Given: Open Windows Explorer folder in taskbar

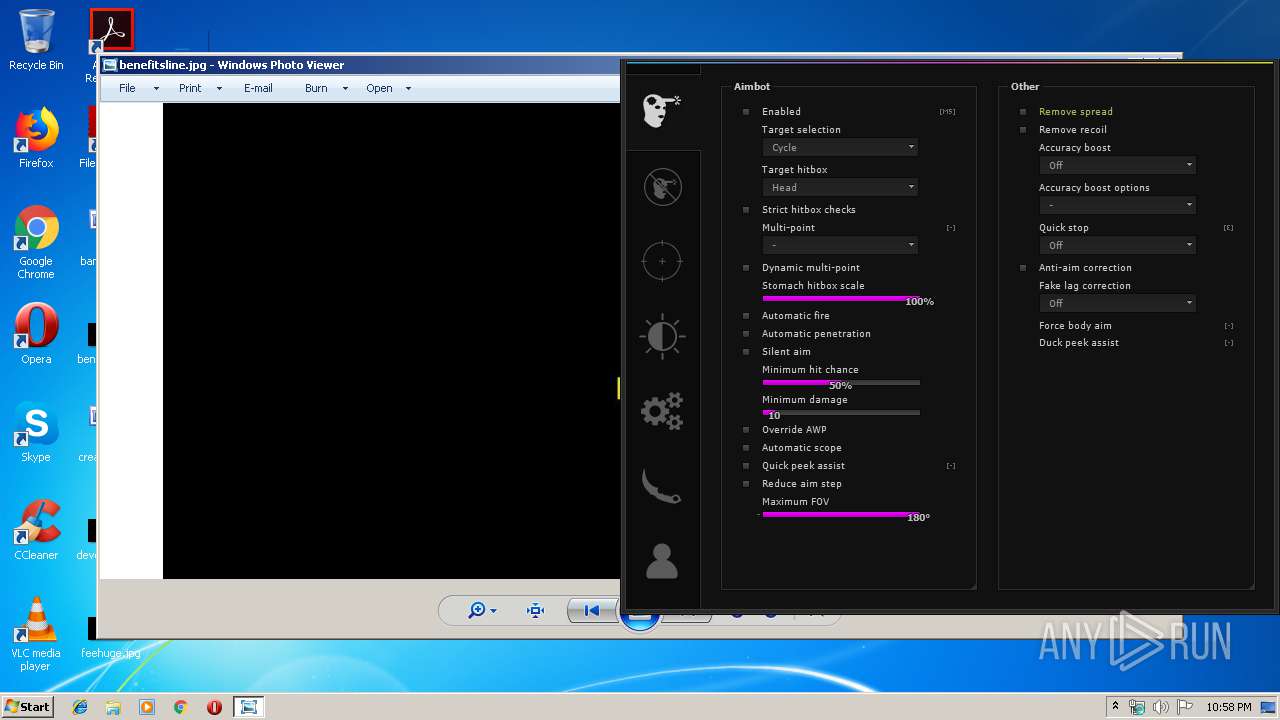Looking at the screenshot, I should [x=113, y=707].
